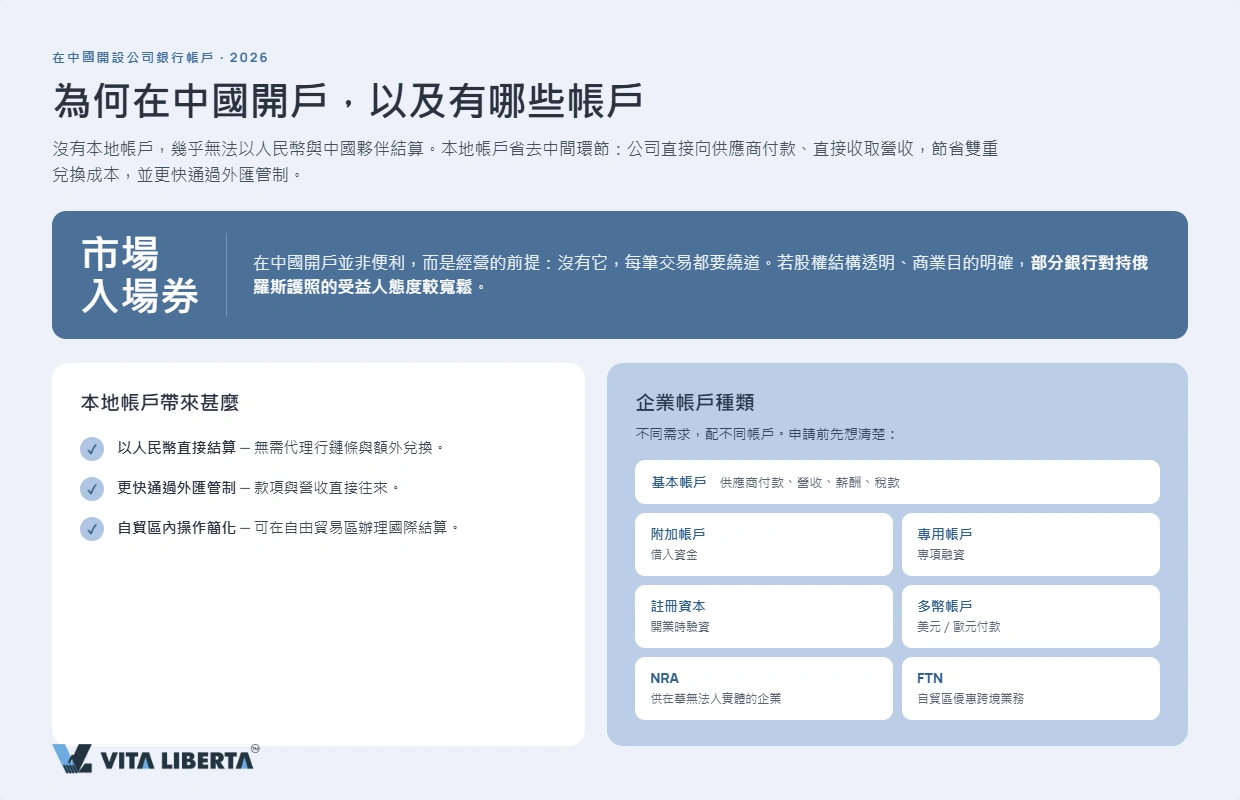The height and width of the screenshot is (800, 1240).
Task: Click the heading 企業帳戶種類
Action: tap(695, 403)
